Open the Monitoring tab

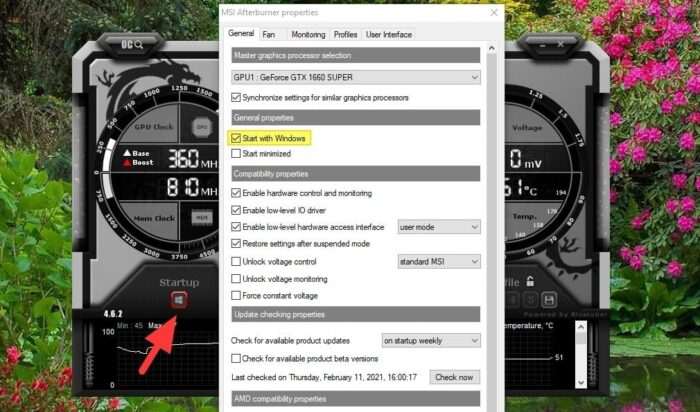308,34
